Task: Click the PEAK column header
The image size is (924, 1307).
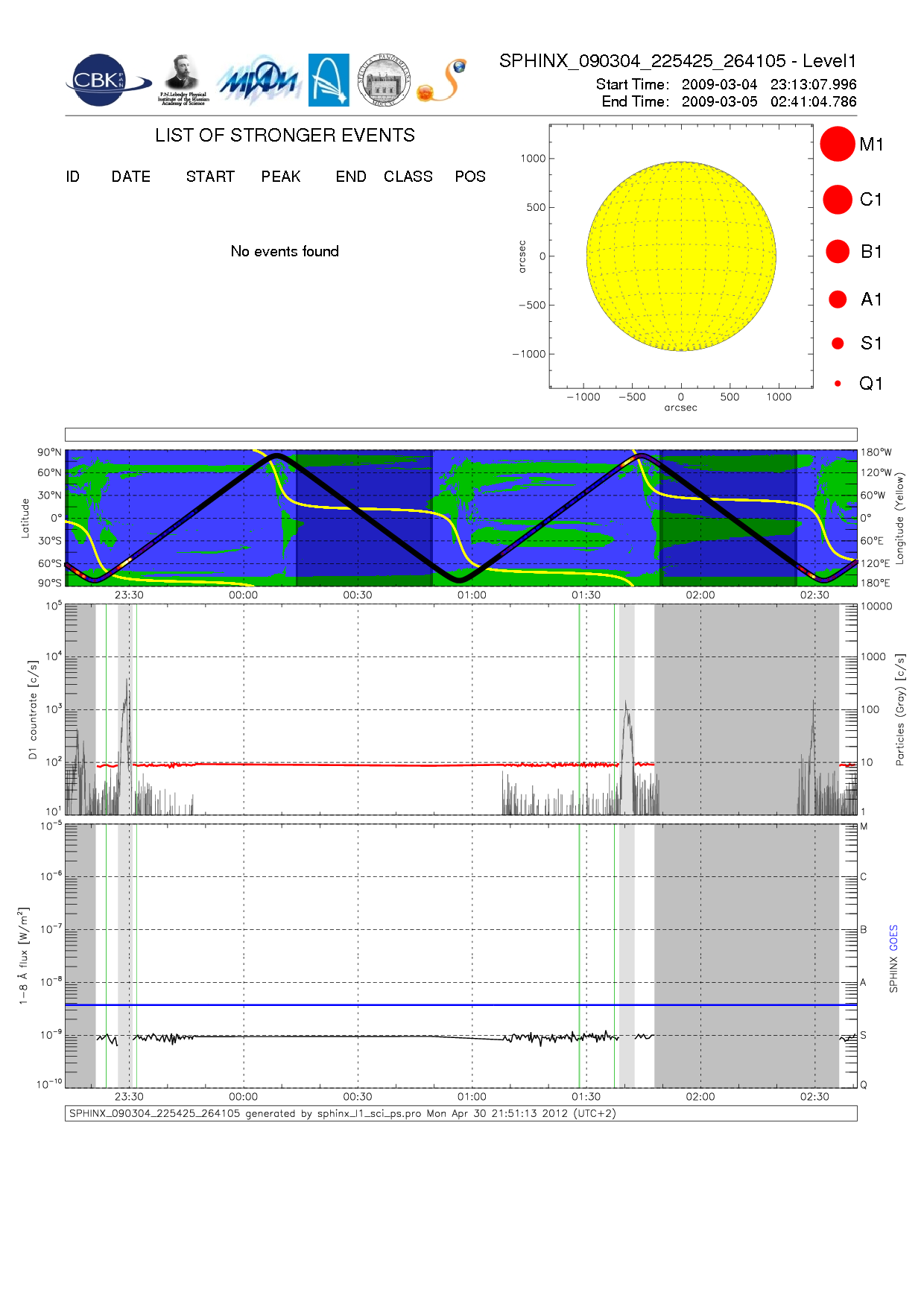Action: pos(281,177)
